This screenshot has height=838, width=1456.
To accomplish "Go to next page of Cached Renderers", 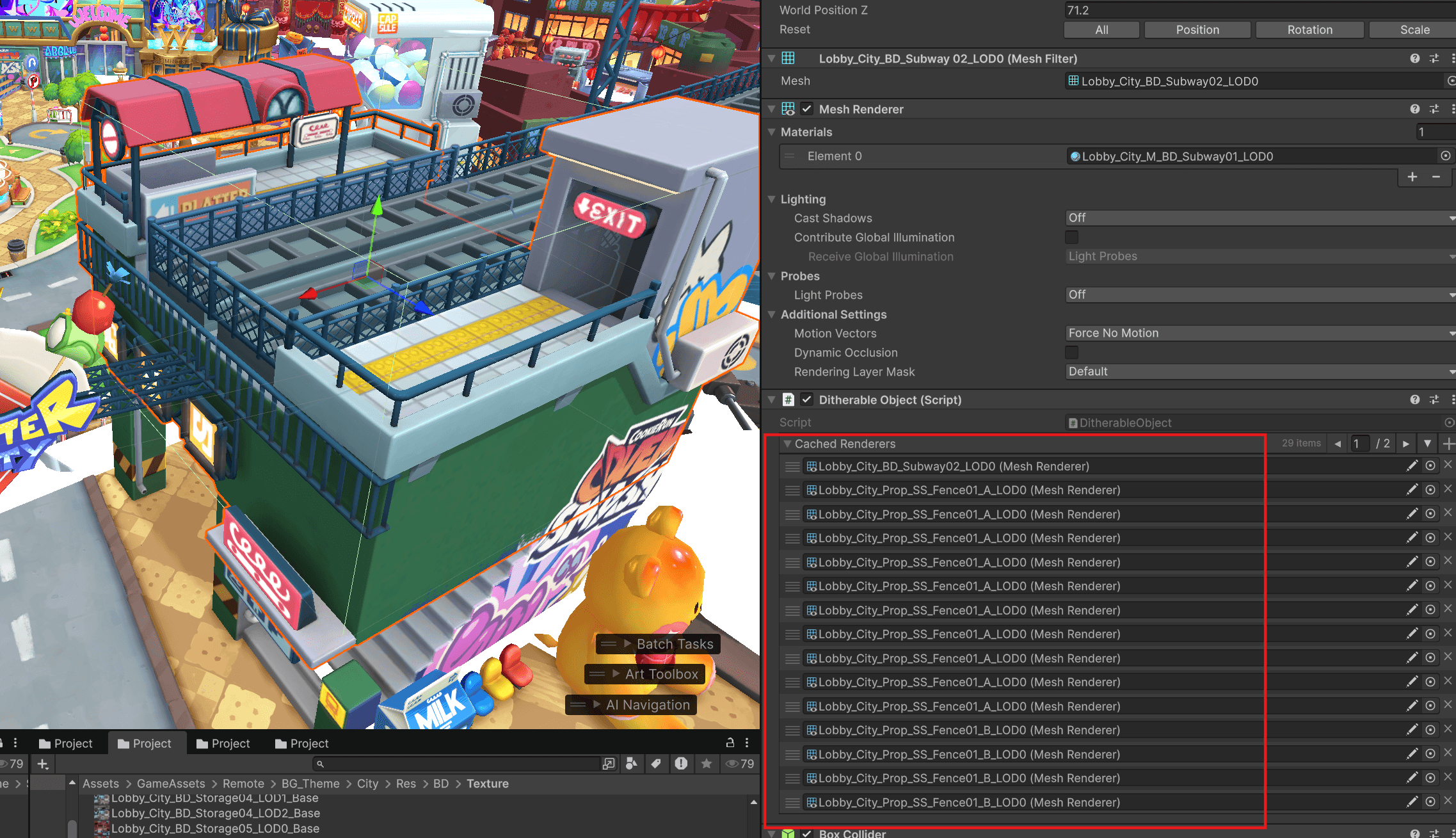I will [x=1405, y=444].
